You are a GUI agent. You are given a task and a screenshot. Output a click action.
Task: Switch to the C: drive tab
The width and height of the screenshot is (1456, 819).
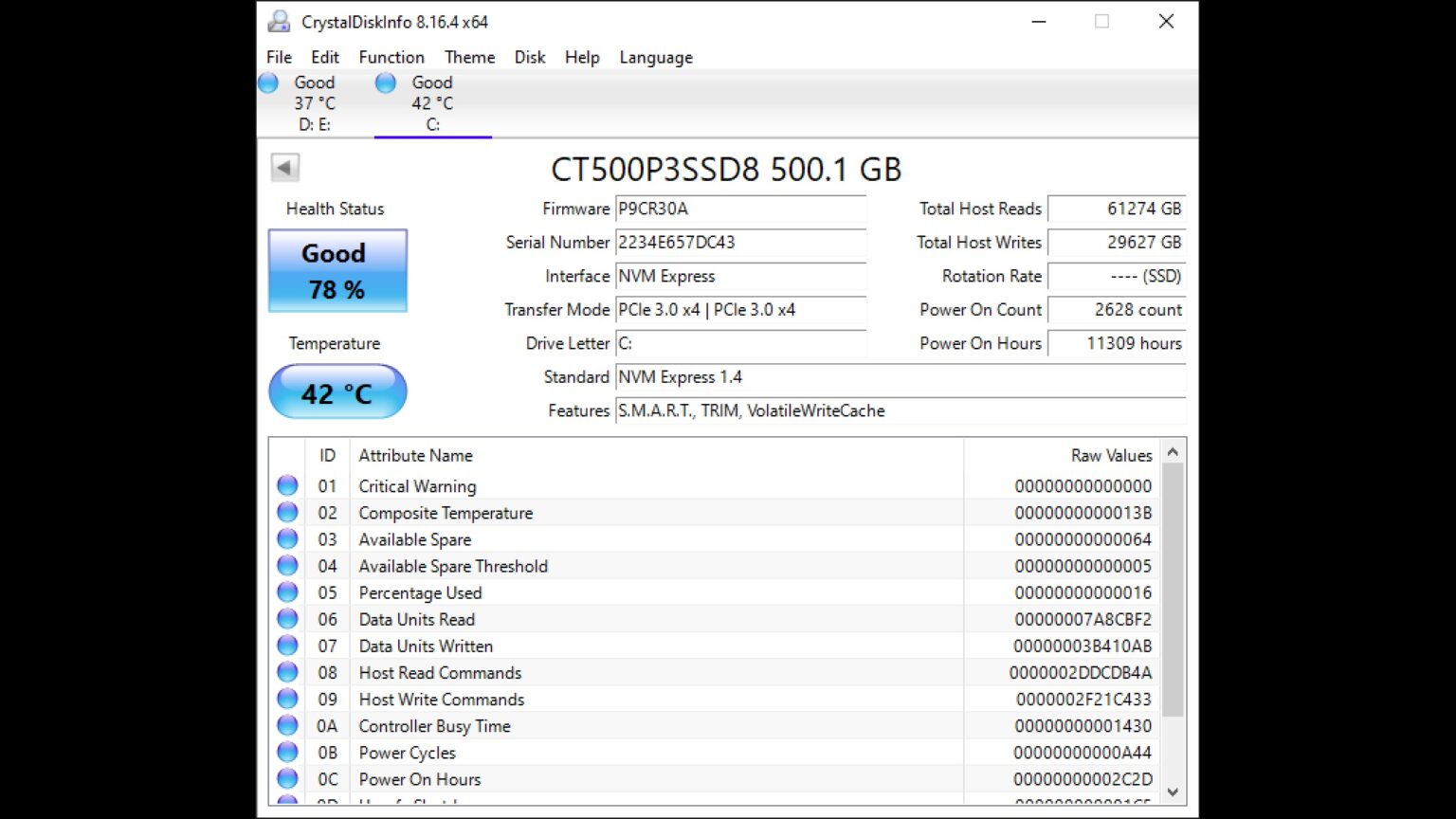coord(433,102)
